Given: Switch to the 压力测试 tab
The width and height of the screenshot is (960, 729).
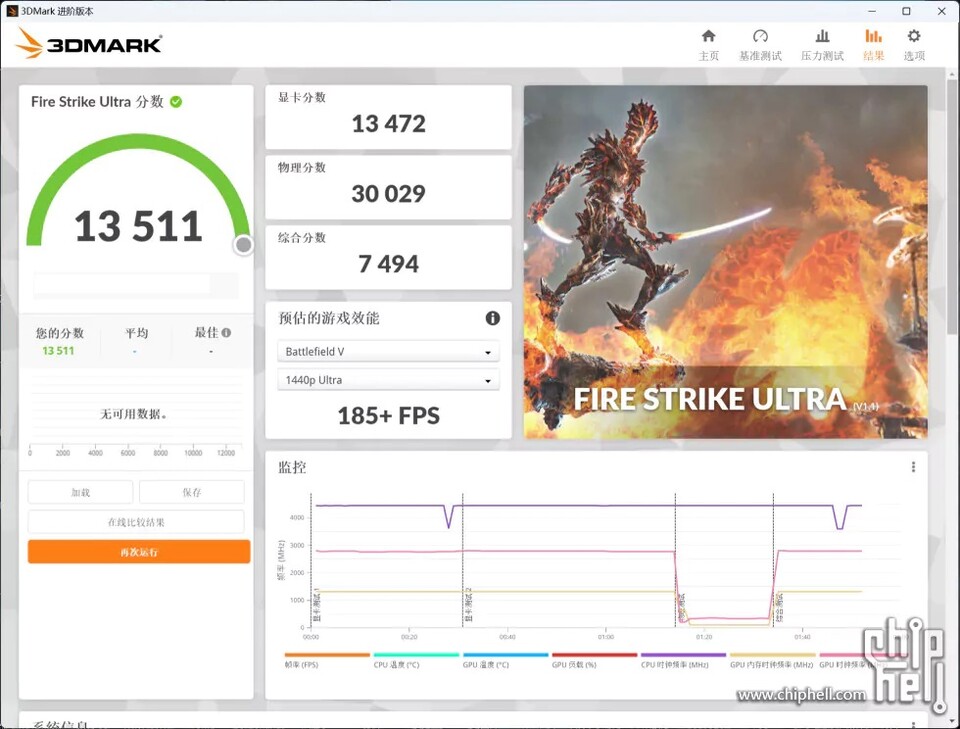Looking at the screenshot, I should pyautogui.click(x=822, y=45).
